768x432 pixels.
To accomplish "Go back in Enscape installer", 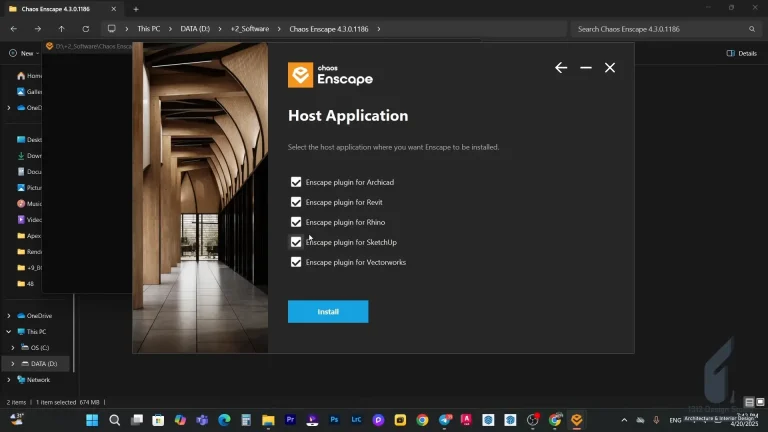I will 561,68.
